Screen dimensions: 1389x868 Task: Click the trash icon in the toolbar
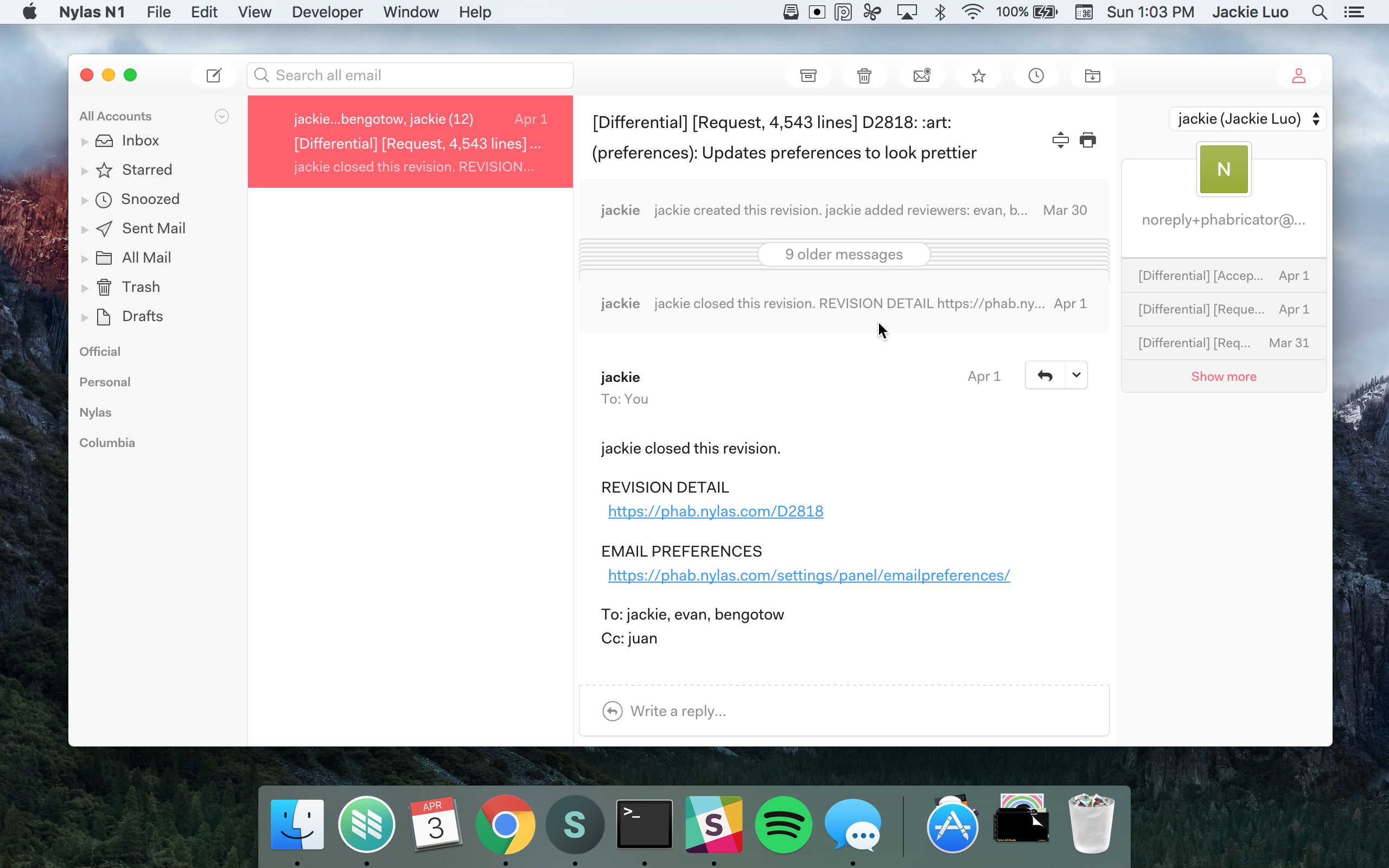pyautogui.click(x=864, y=76)
